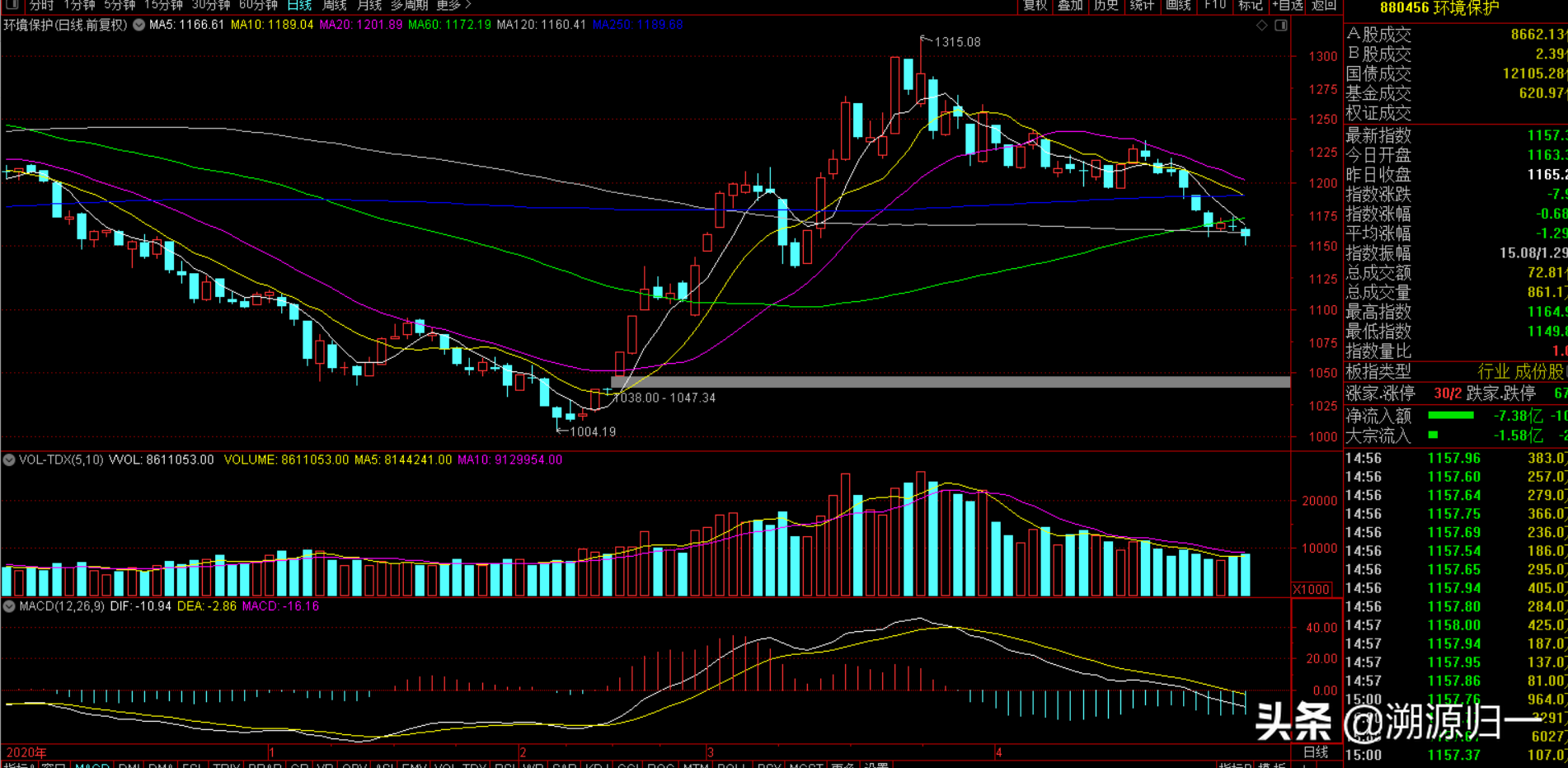The height and width of the screenshot is (768, 1568).
Task: Switch to 周线 weekly period
Action: 334,5
